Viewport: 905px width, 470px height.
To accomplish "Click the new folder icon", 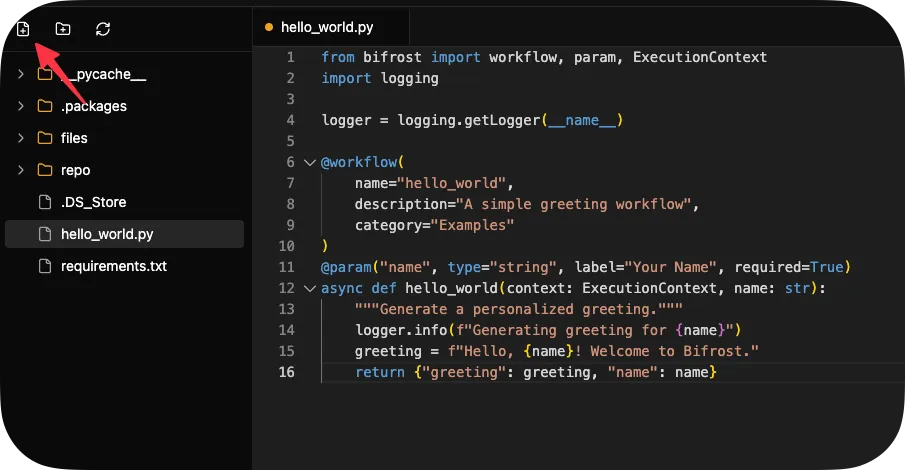I will coord(63,29).
